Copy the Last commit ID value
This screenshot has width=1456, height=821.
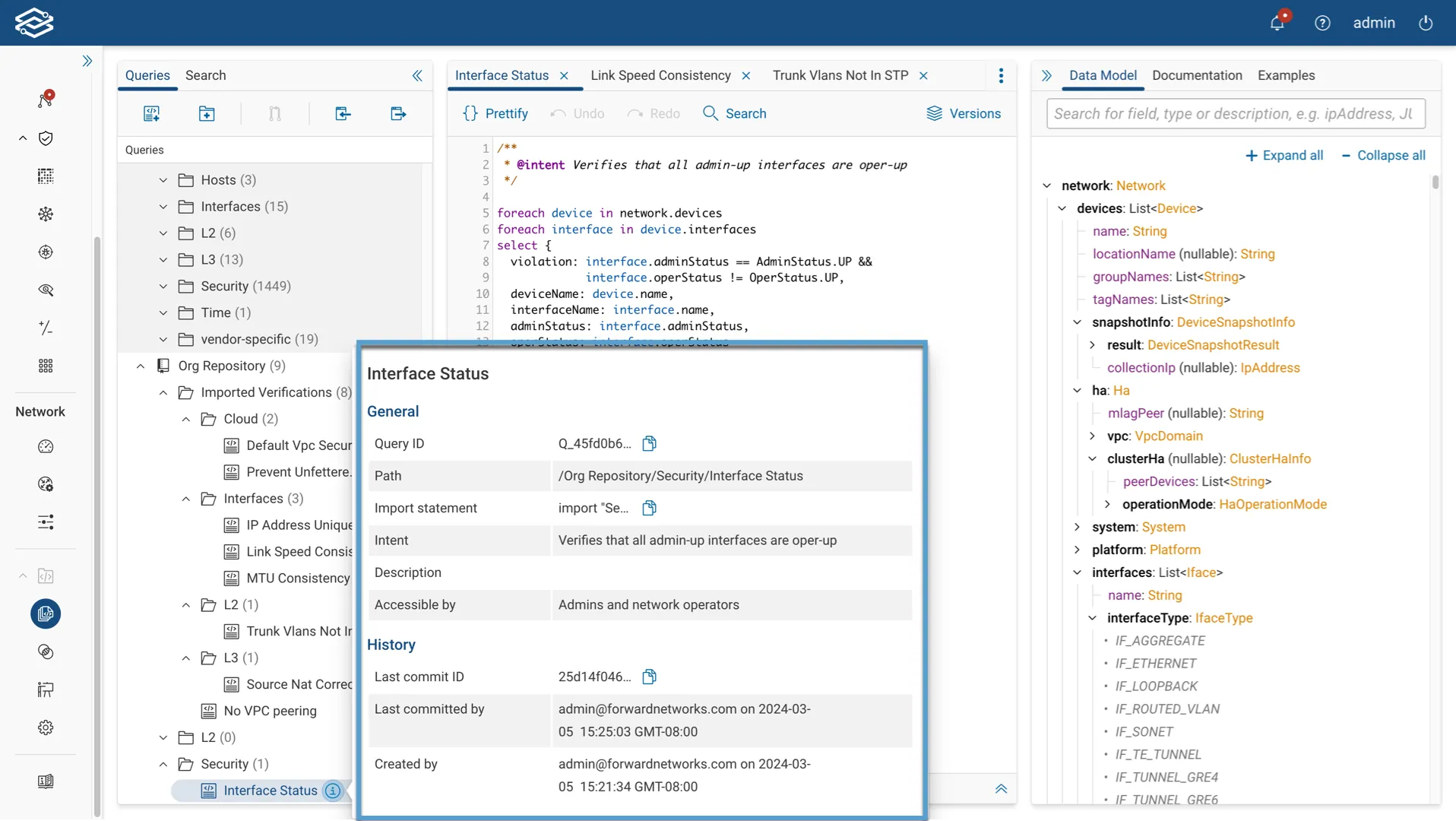649,677
